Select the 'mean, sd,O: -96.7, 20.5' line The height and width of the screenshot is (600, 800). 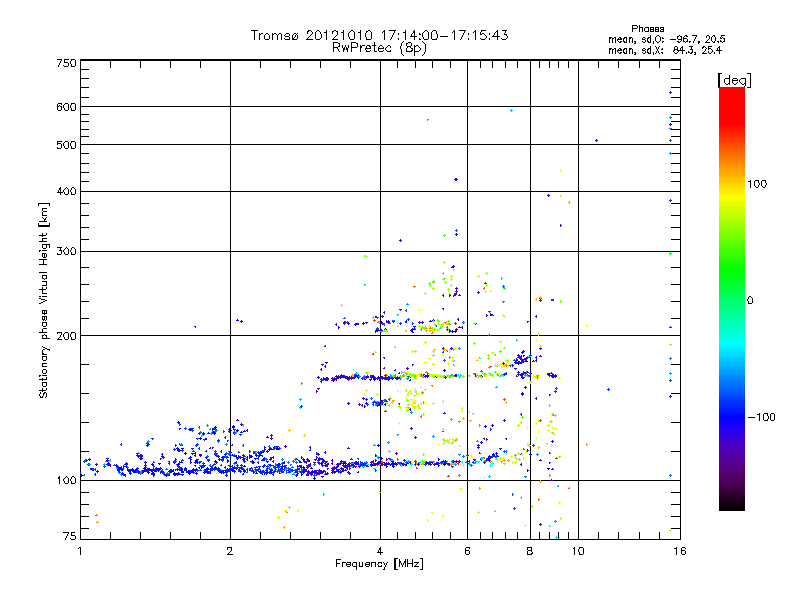pyautogui.click(x=666, y=39)
